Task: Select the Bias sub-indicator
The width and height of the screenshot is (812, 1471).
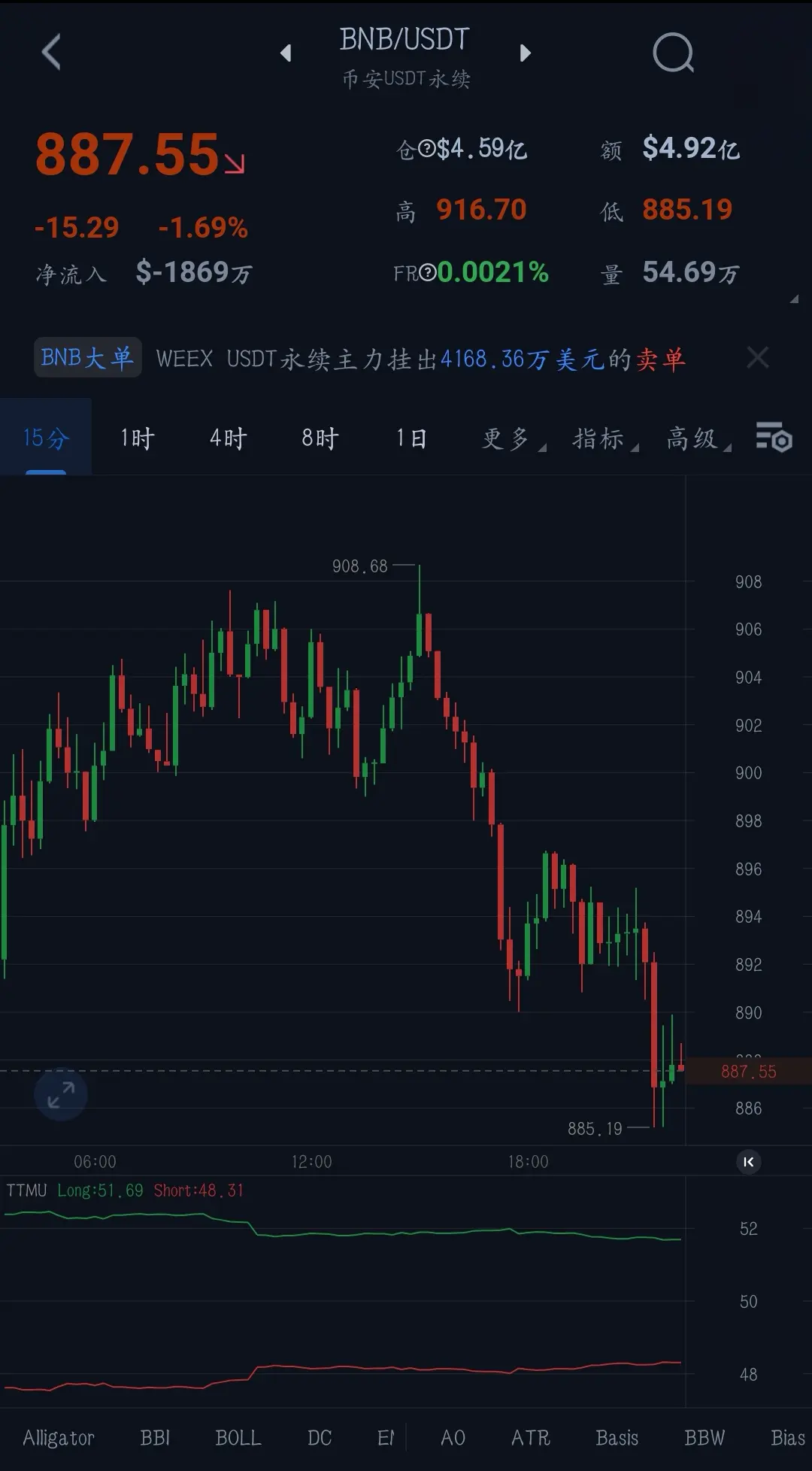Action: point(788,1438)
